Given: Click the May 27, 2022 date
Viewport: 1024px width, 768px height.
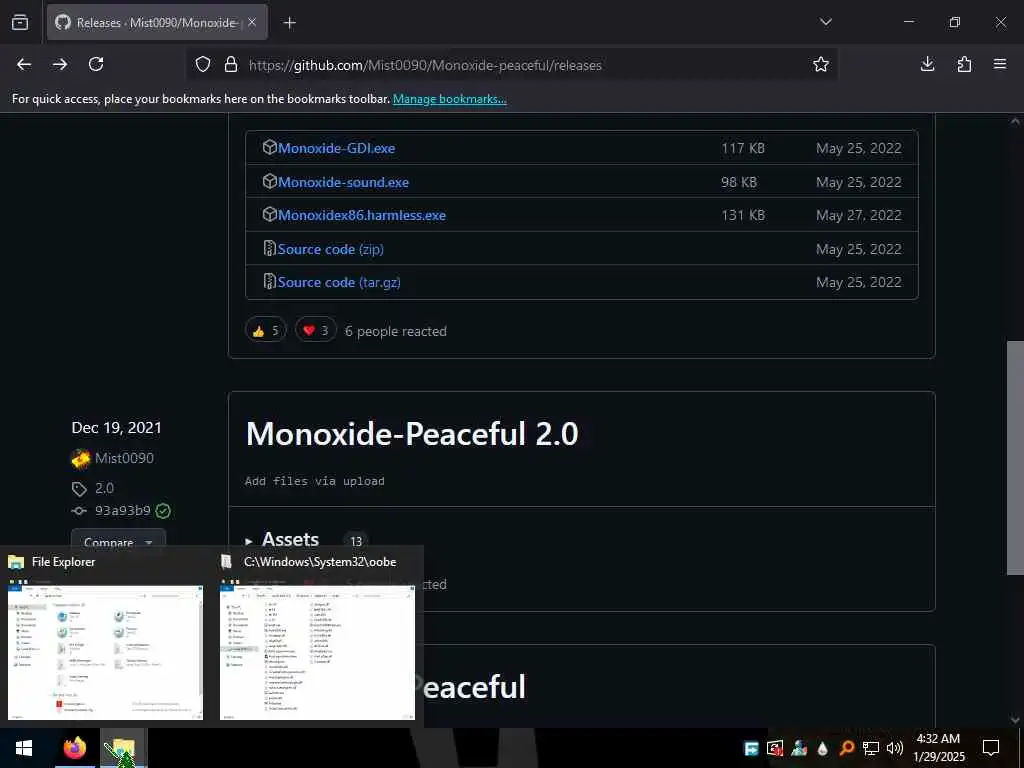Looking at the screenshot, I should pyautogui.click(x=859, y=216).
